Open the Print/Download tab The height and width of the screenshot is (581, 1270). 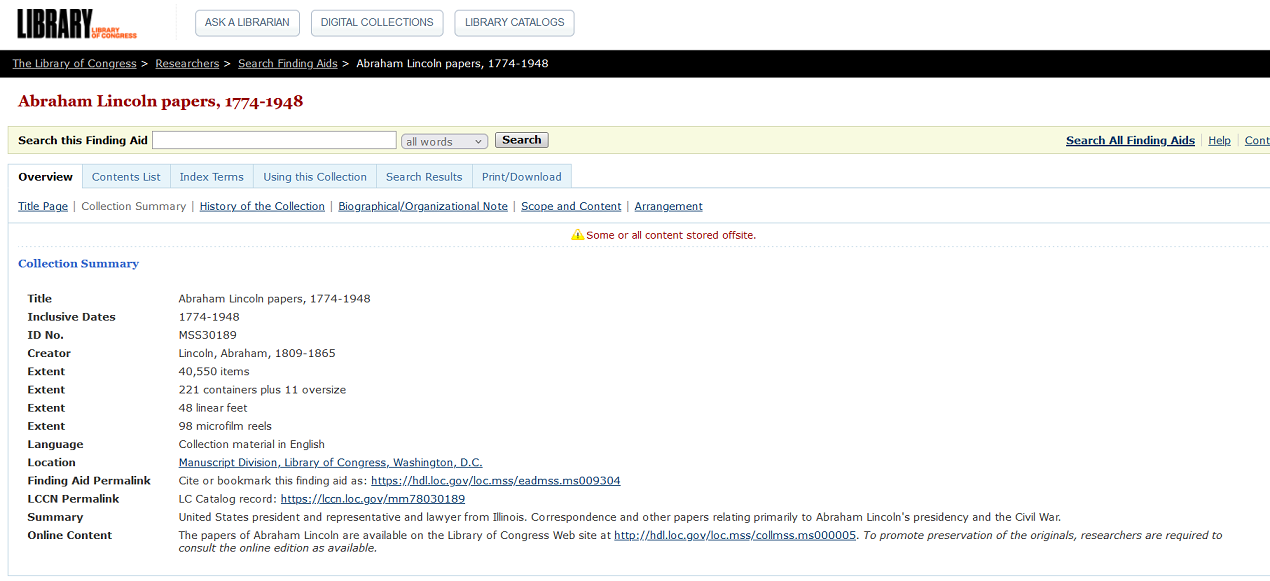click(521, 177)
